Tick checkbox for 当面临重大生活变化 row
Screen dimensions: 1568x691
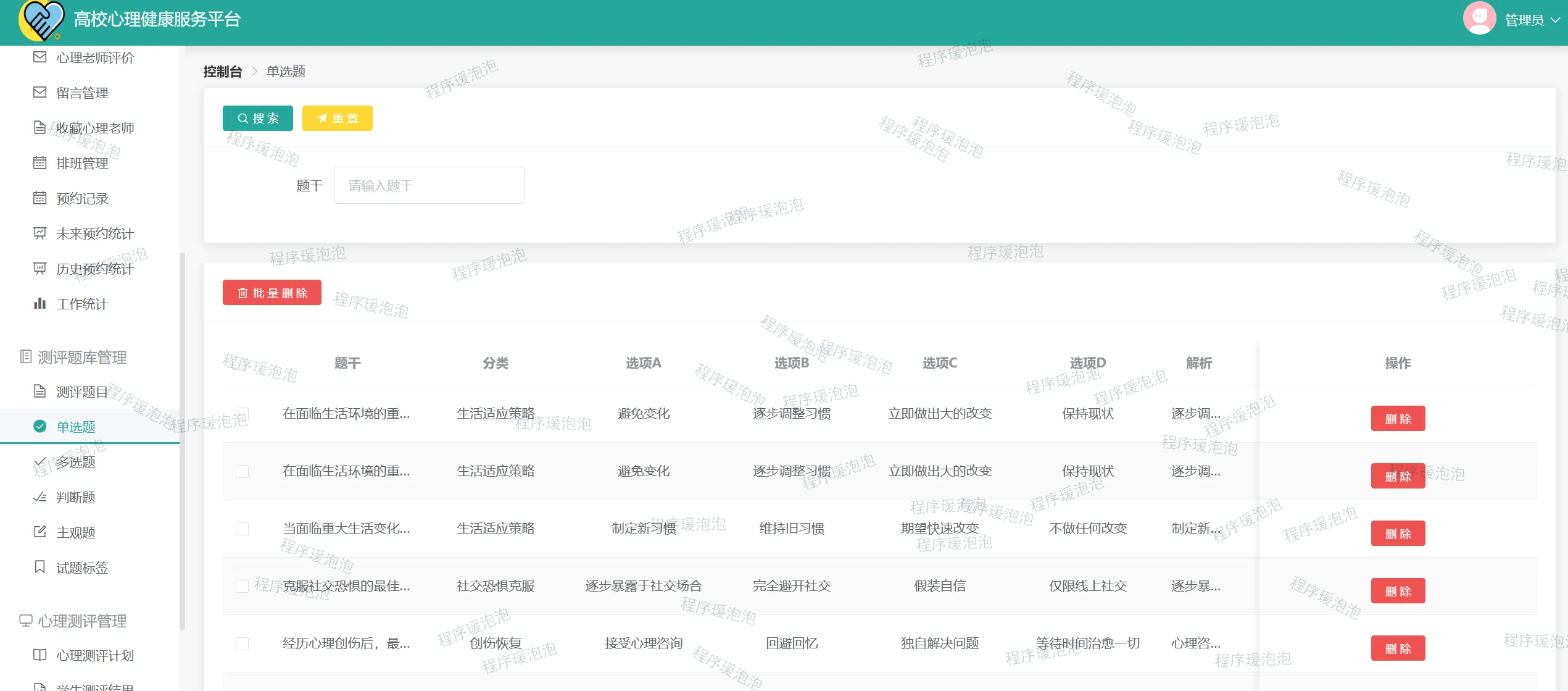point(242,529)
